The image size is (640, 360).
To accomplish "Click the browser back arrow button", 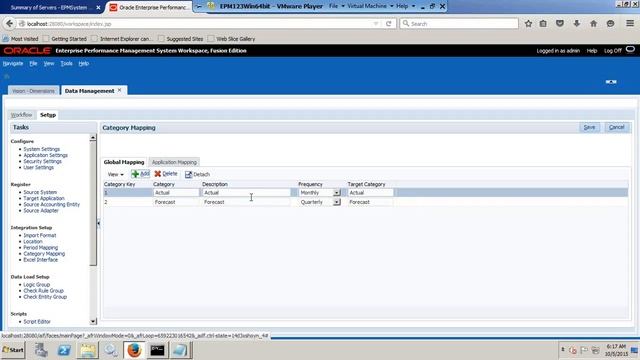I will pyautogui.click(x=9, y=24).
